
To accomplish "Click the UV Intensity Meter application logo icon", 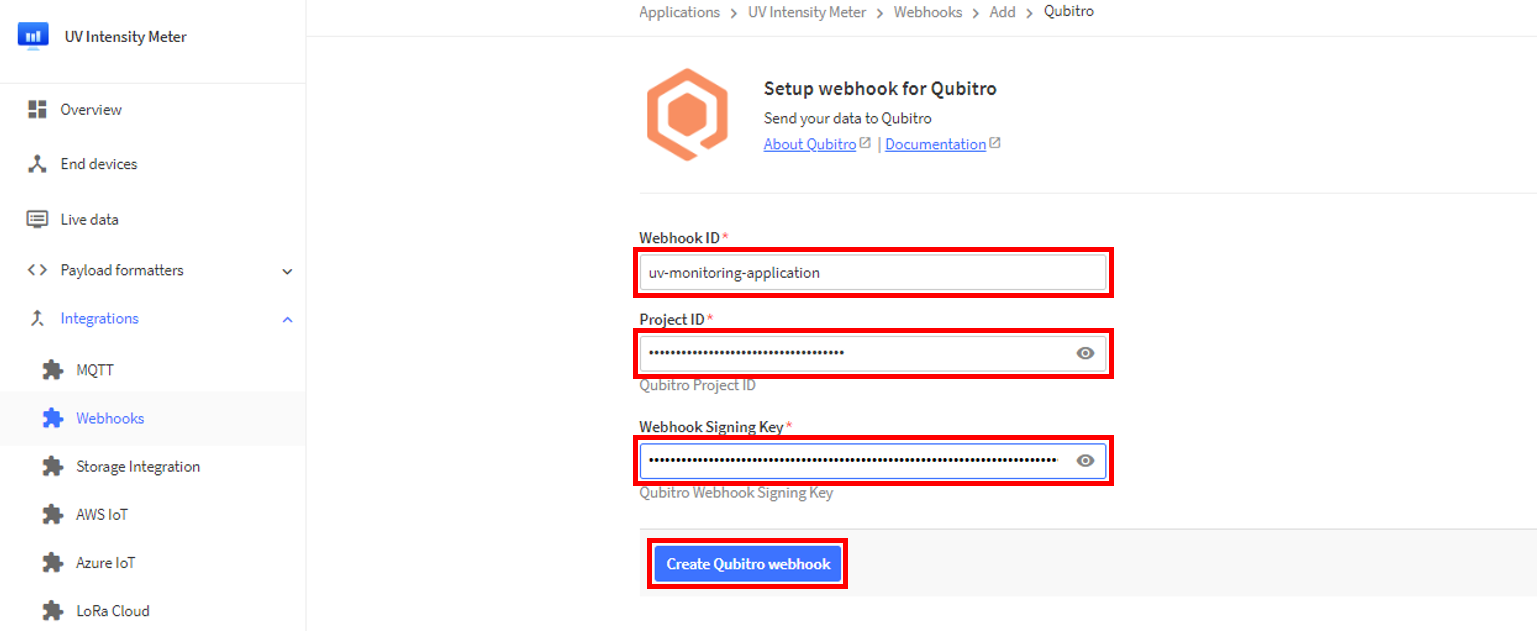I will (x=33, y=36).
